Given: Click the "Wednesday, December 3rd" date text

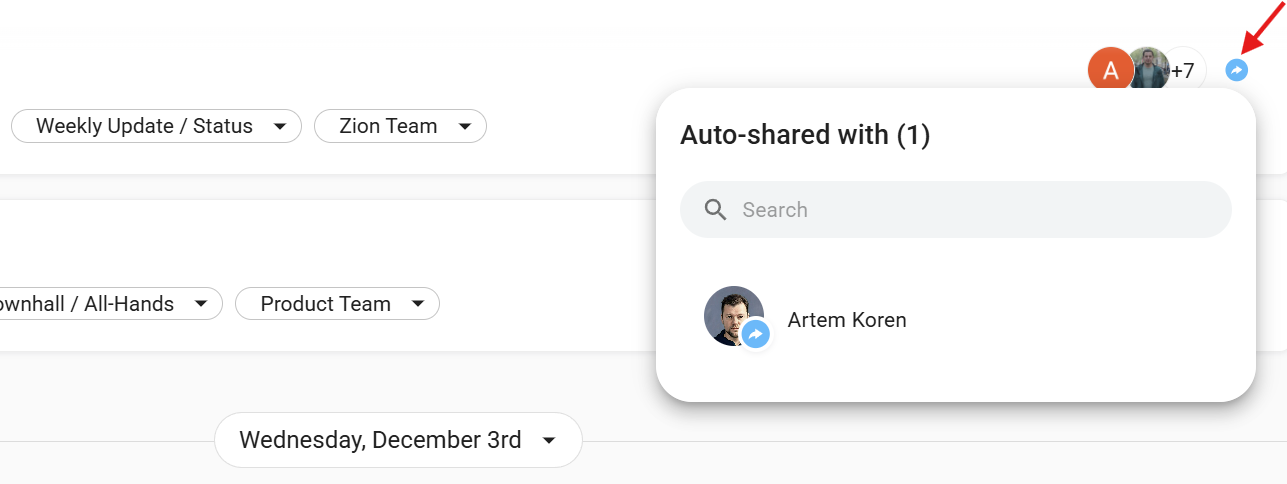Looking at the screenshot, I should pyautogui.click(x=380, y=440).
